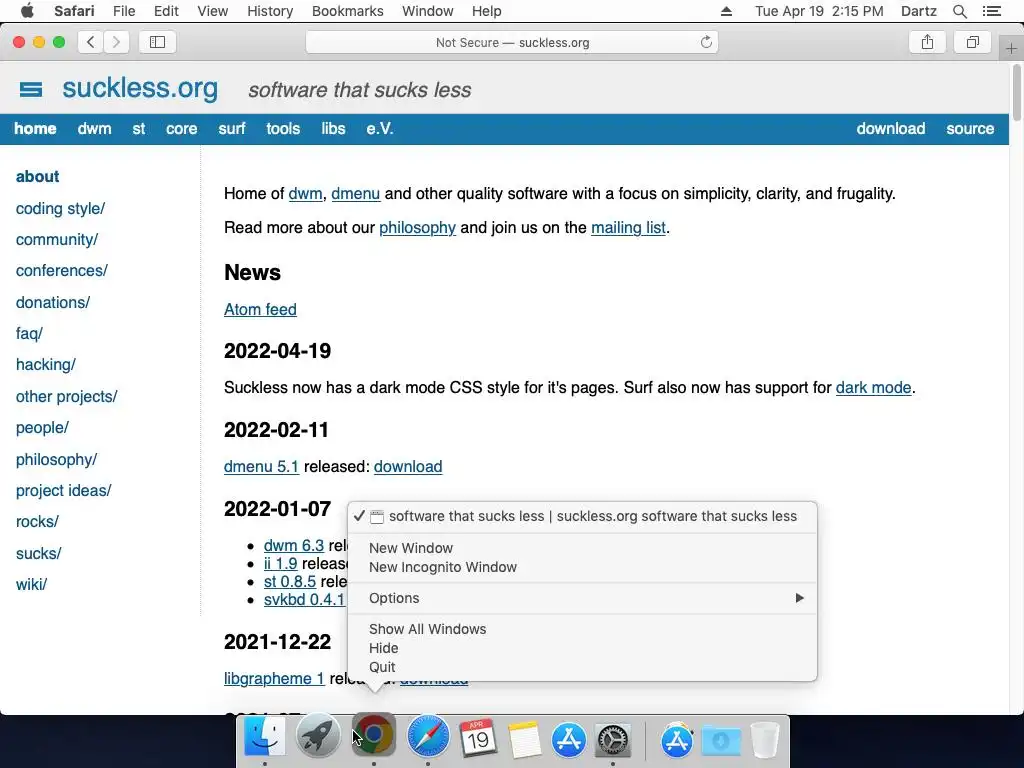Show all tabs overview button

[972, 42]
